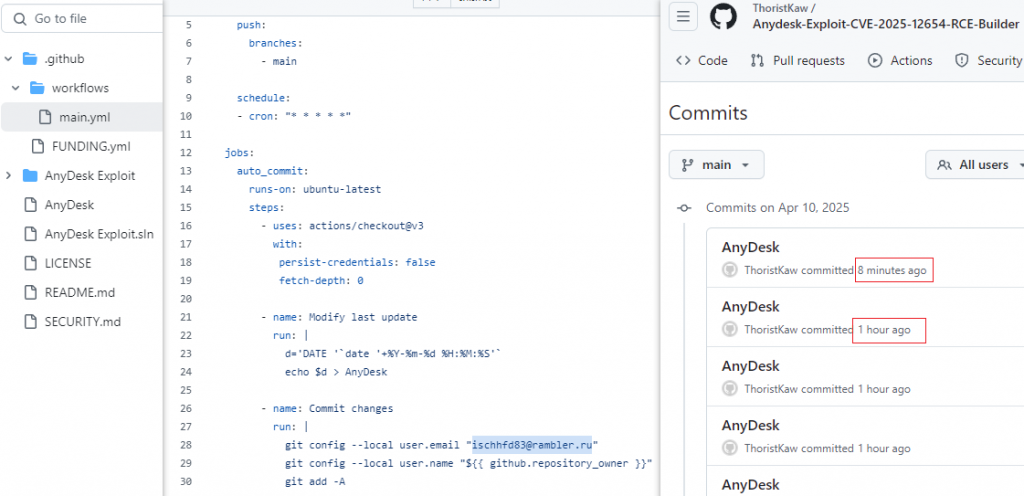Switch to the Actions tab
This screenshot has height=496, width=1024.
click(900, 61)
